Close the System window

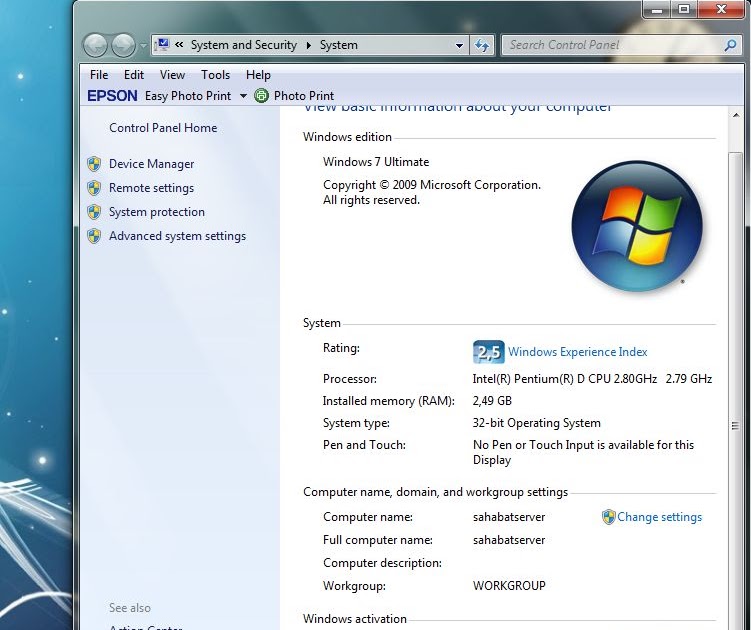coord(721,9)
